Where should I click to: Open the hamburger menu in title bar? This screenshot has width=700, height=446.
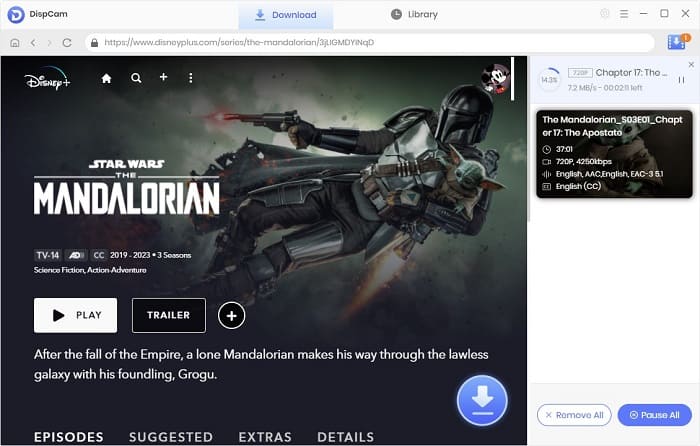coord(624,14)
